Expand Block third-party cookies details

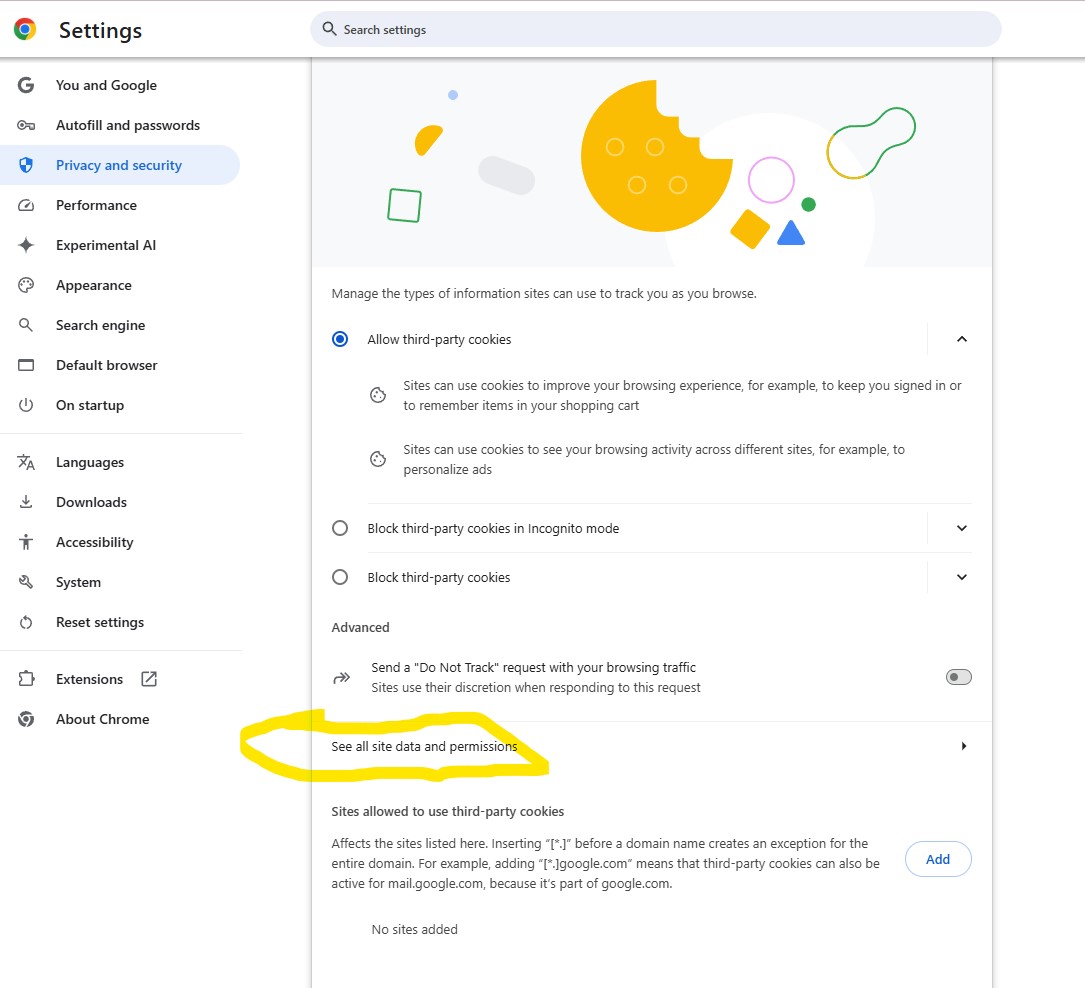tap(962, 577)
